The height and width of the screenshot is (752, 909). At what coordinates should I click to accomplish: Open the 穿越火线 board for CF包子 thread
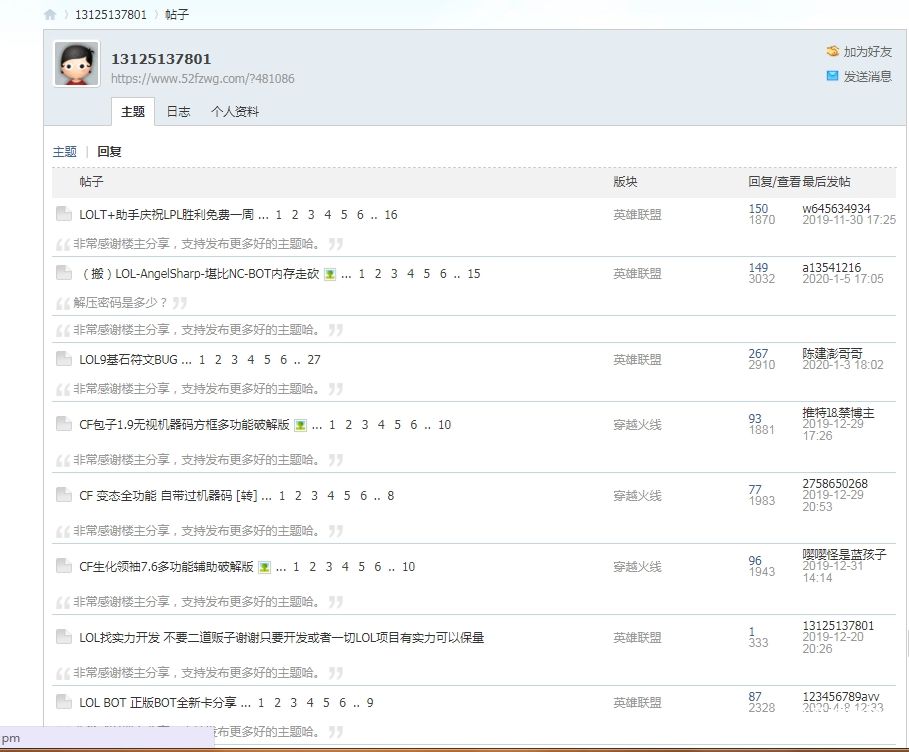[637, 425]
